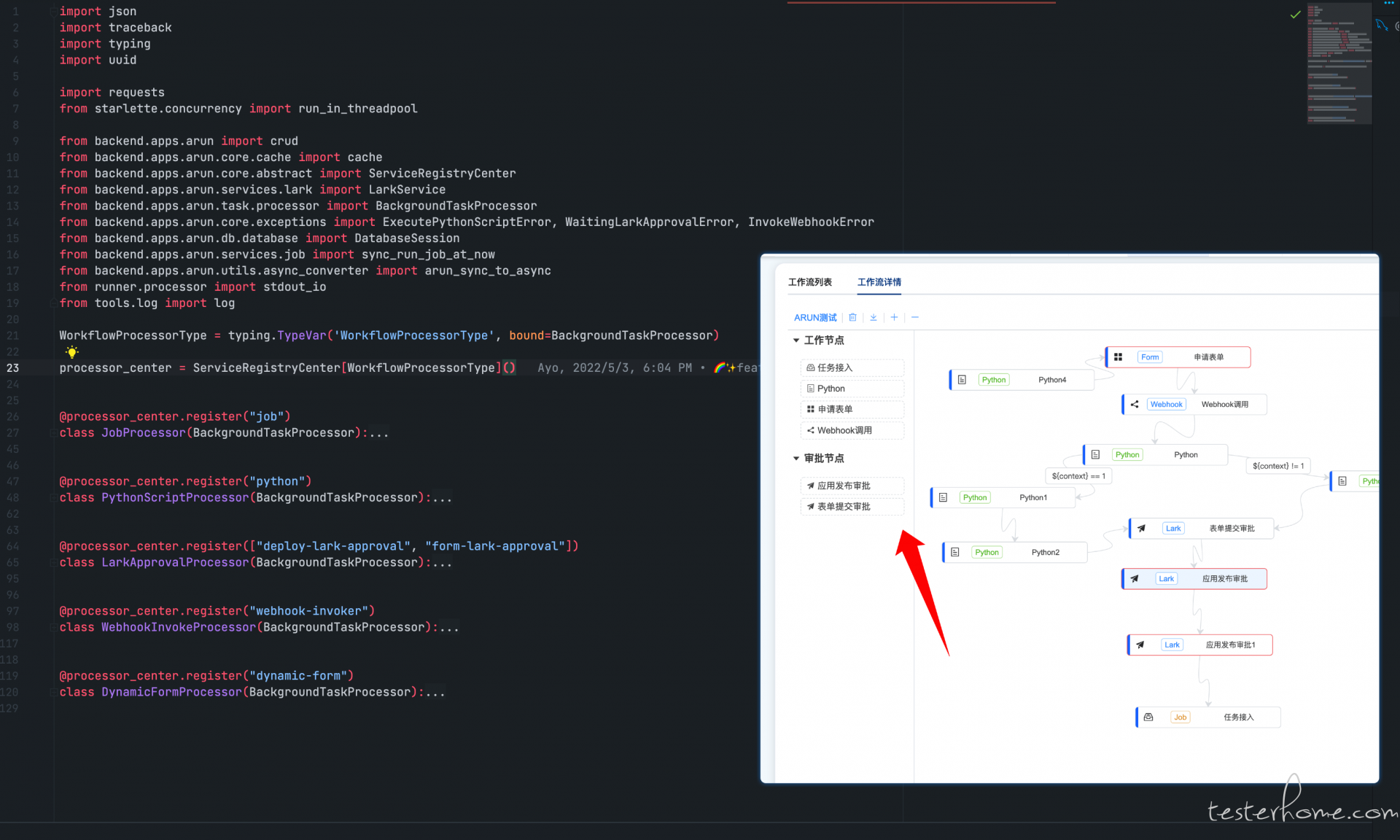Viewport: 1400px width, 840px height.
Task: Select the Python item in 工作节点 palette
Action: [852, 389]
